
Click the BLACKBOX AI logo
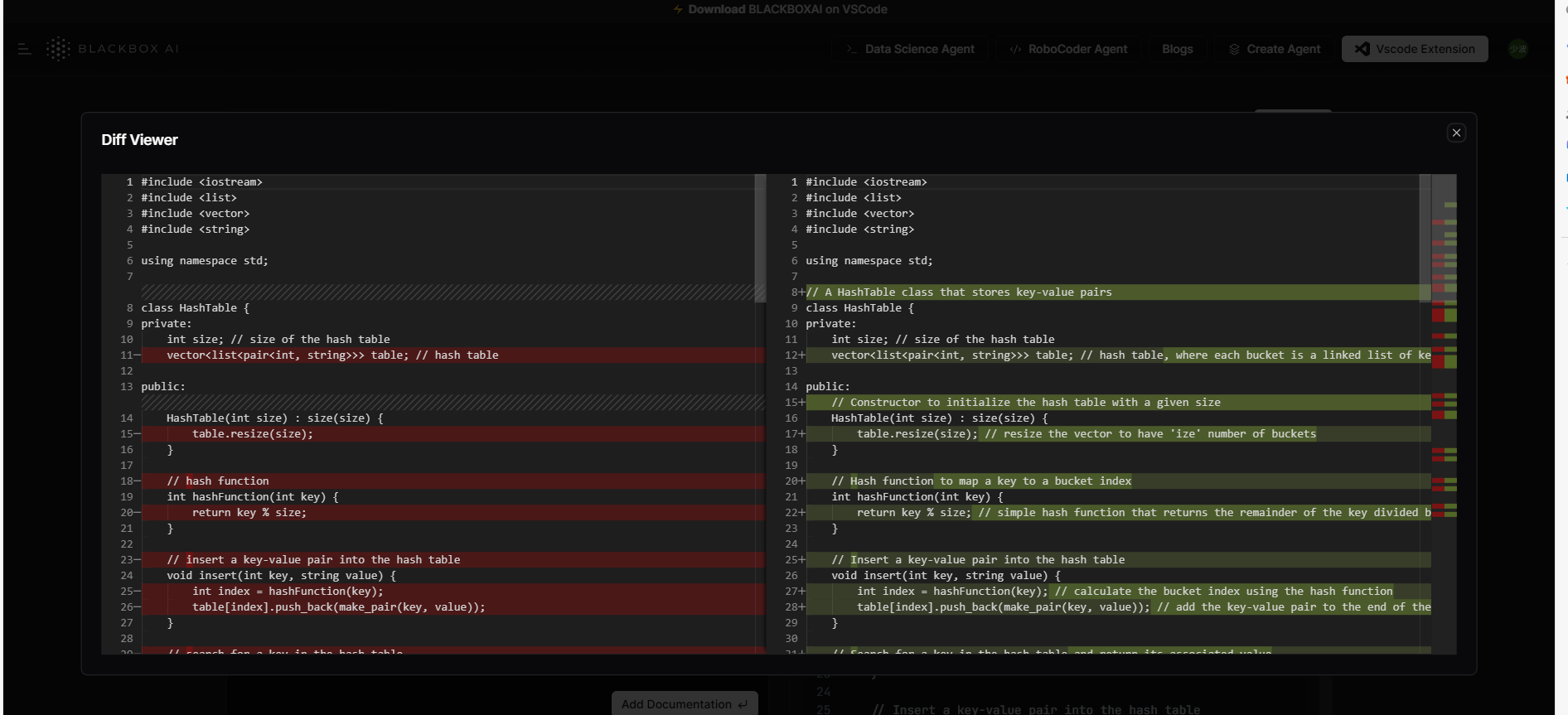pos(113,49)
